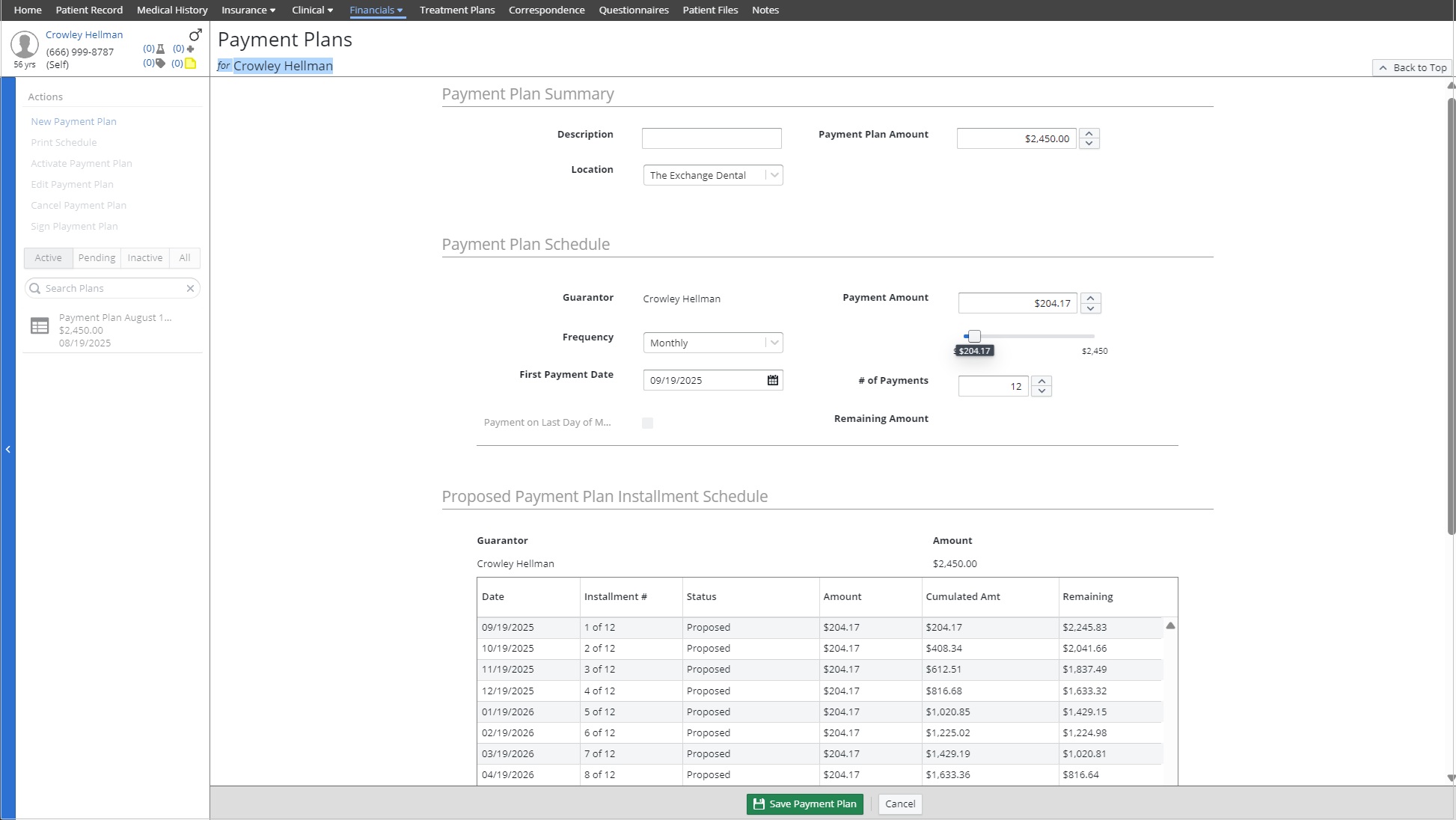The height and width of the screenshot is (820, 1456).
Task: Click the Description text field
Action: pyautogui.click(x=712, y=138)
